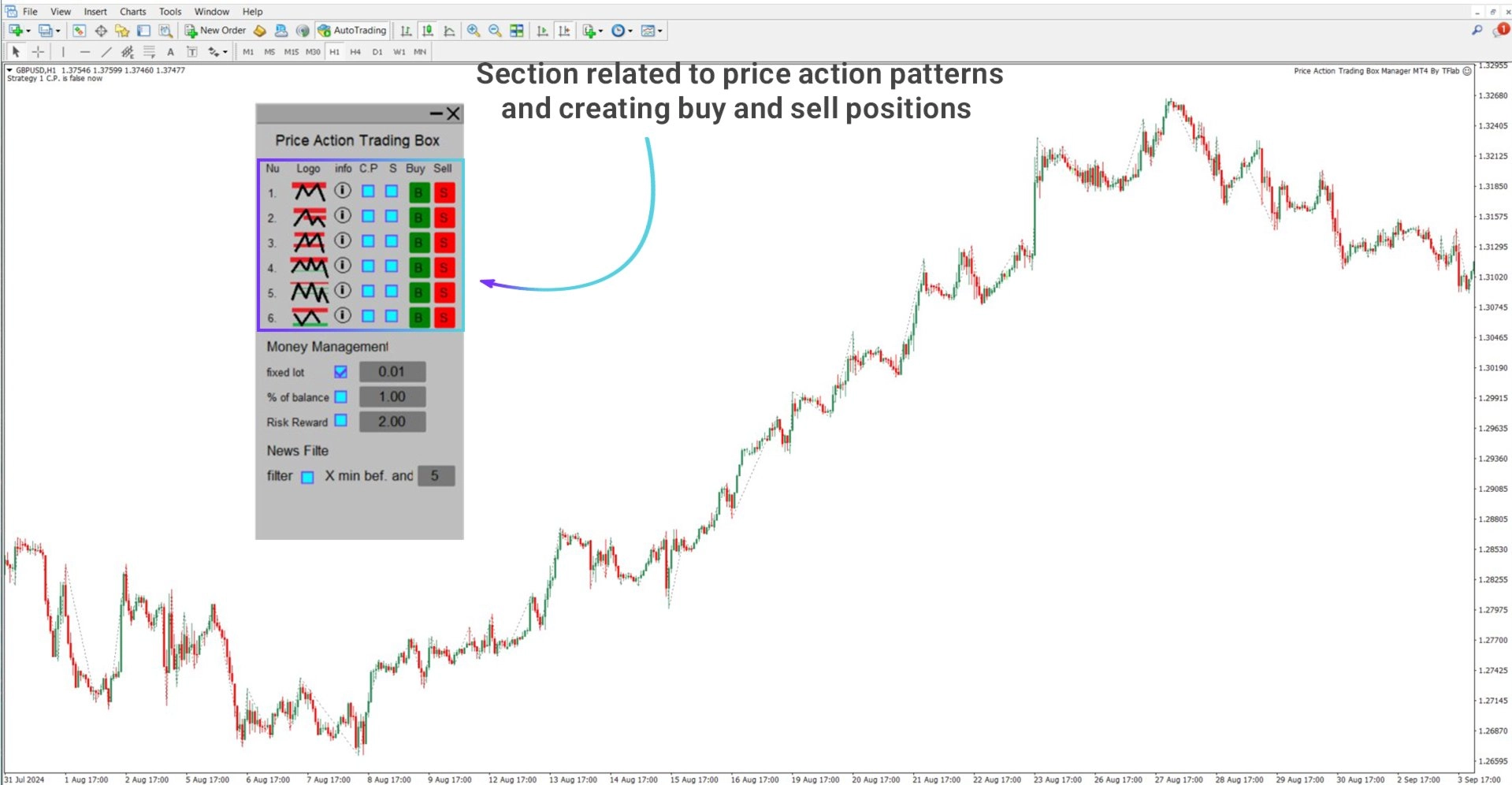This screenshot has height=785, width=1512.
Task: Toggle the AutoTrading button
Action: 352,31
